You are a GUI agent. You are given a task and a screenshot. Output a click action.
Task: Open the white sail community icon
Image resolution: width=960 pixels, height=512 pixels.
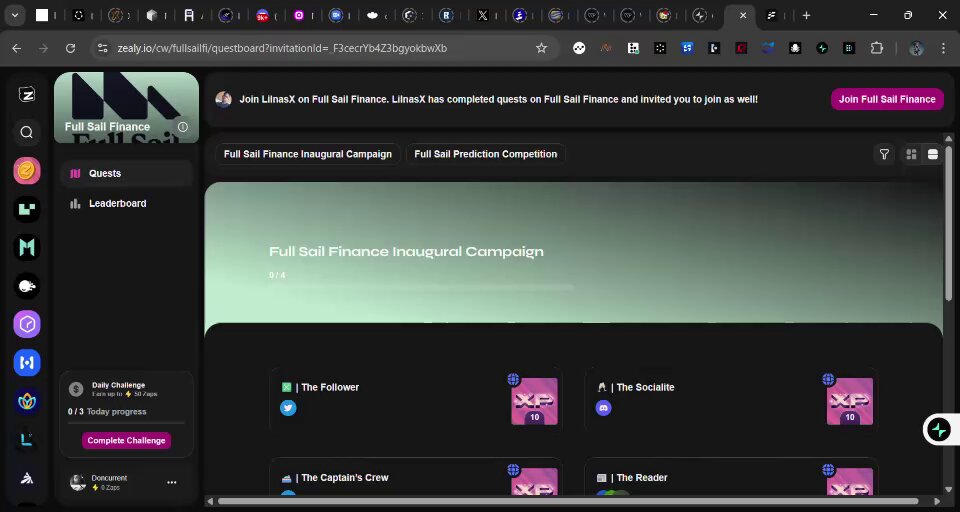[27, 478]
